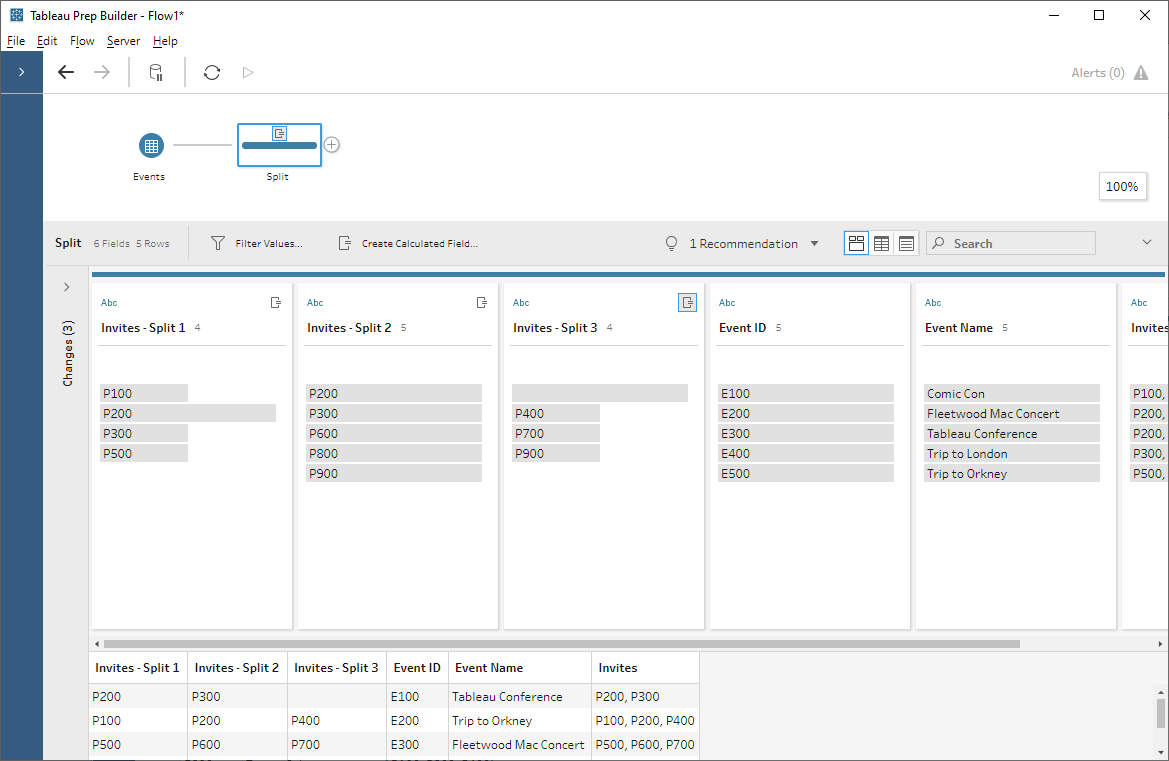Viewport: 1169px width, 761px height.
Task: Select the Split clean step
Action: click(x=280, y=145)
